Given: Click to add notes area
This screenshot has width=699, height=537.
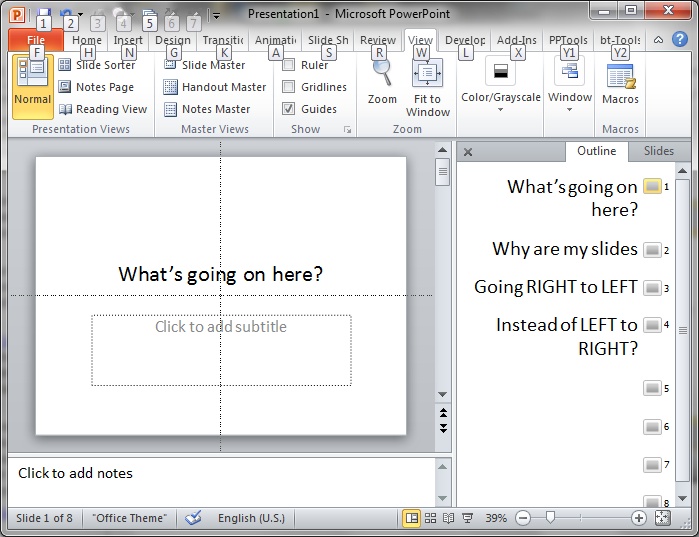Looking at the screenshot, I should pyautogui.click(x=221, y=482).
